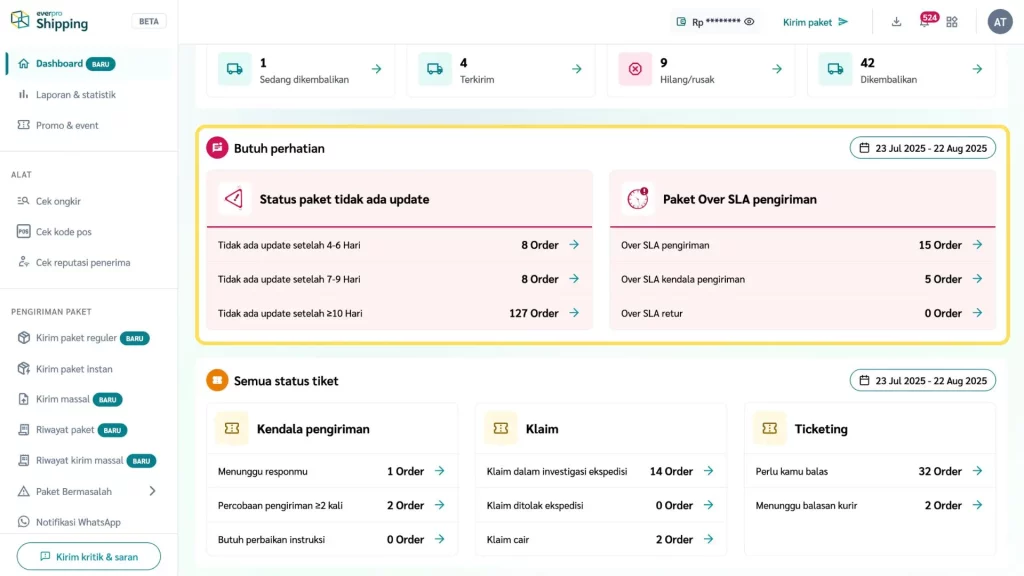Click Kirim kritik & saran button
Screen dimensions: 1024x576
pyautogui.click(x=89, y=556)
